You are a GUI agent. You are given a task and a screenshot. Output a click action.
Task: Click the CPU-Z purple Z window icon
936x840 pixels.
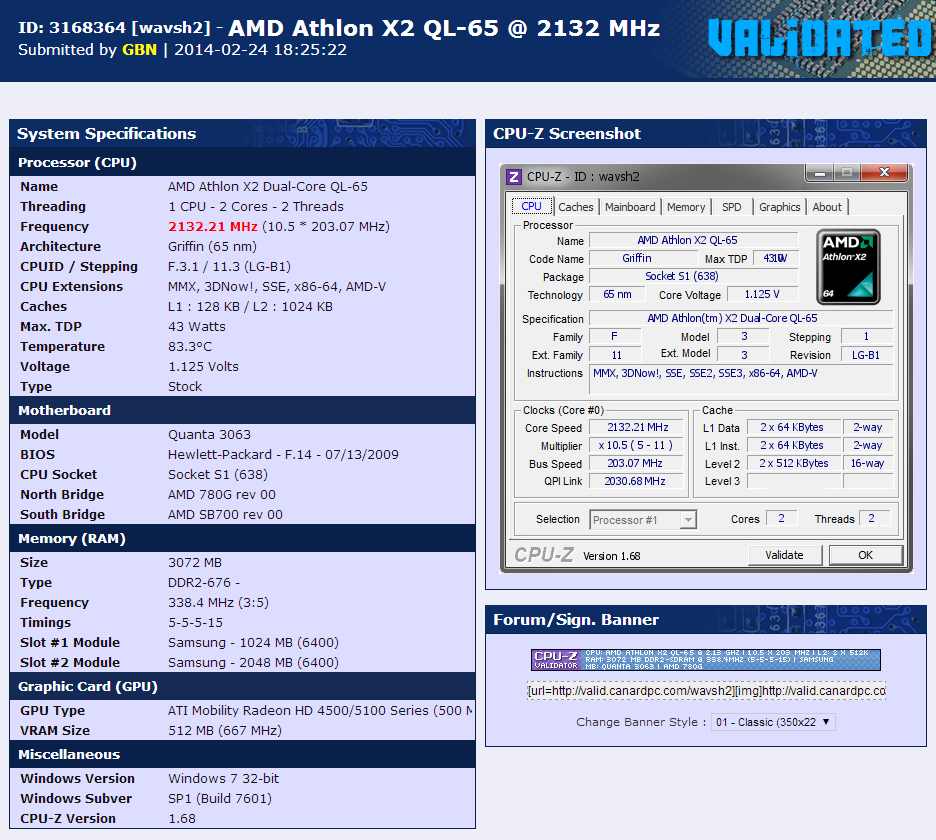(513, 177)
